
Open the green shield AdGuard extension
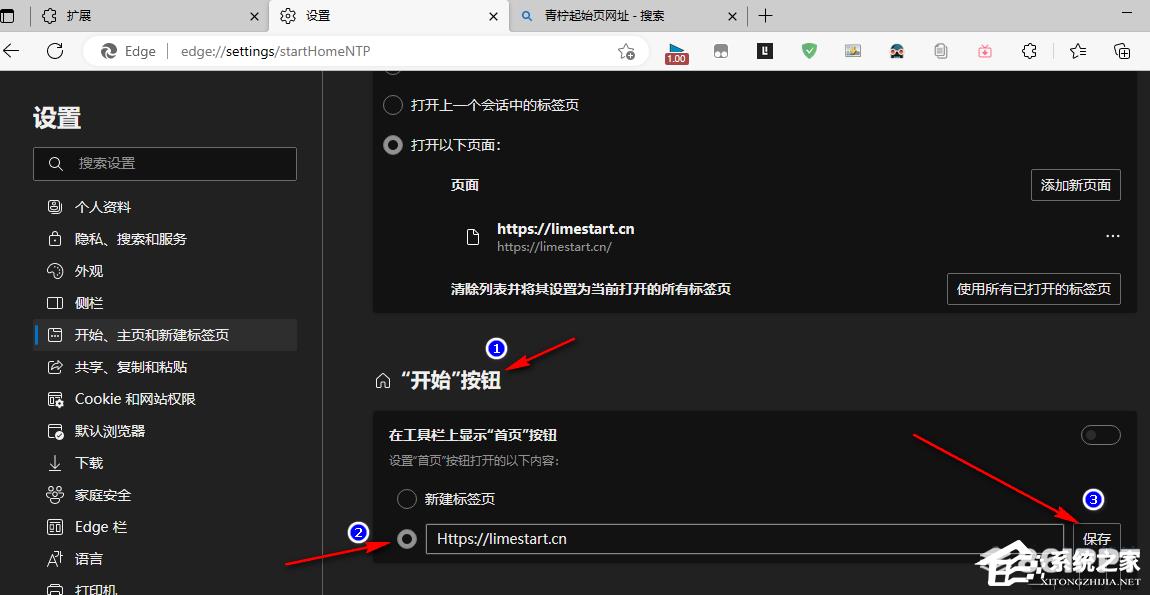click(809, 51)
